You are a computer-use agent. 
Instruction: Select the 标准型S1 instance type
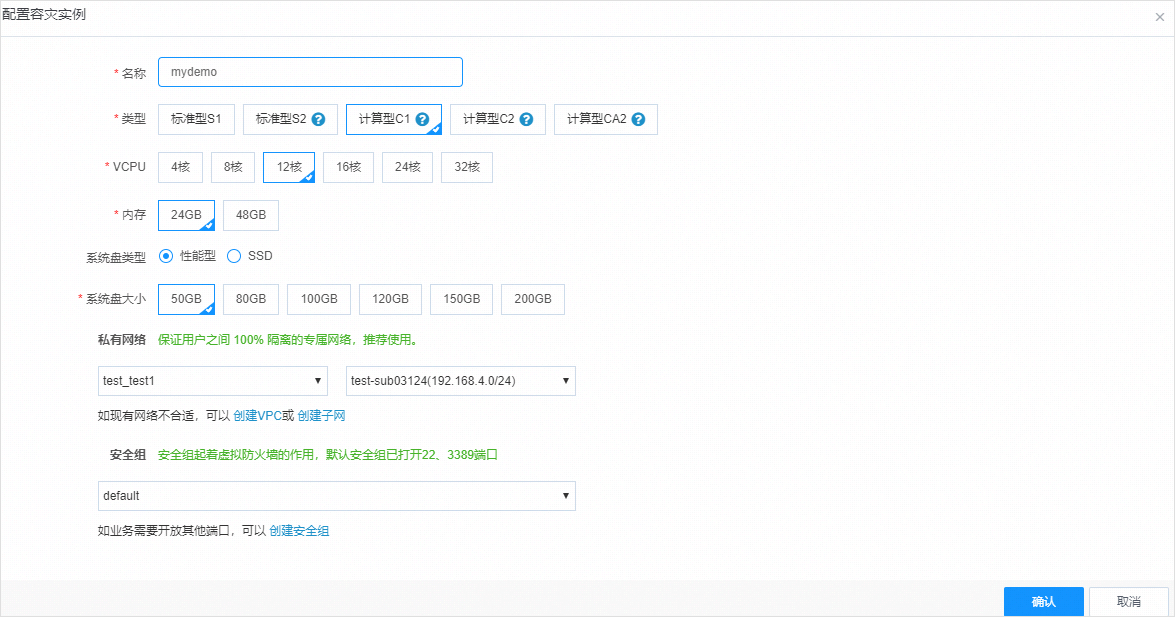[x=196, y=118]
